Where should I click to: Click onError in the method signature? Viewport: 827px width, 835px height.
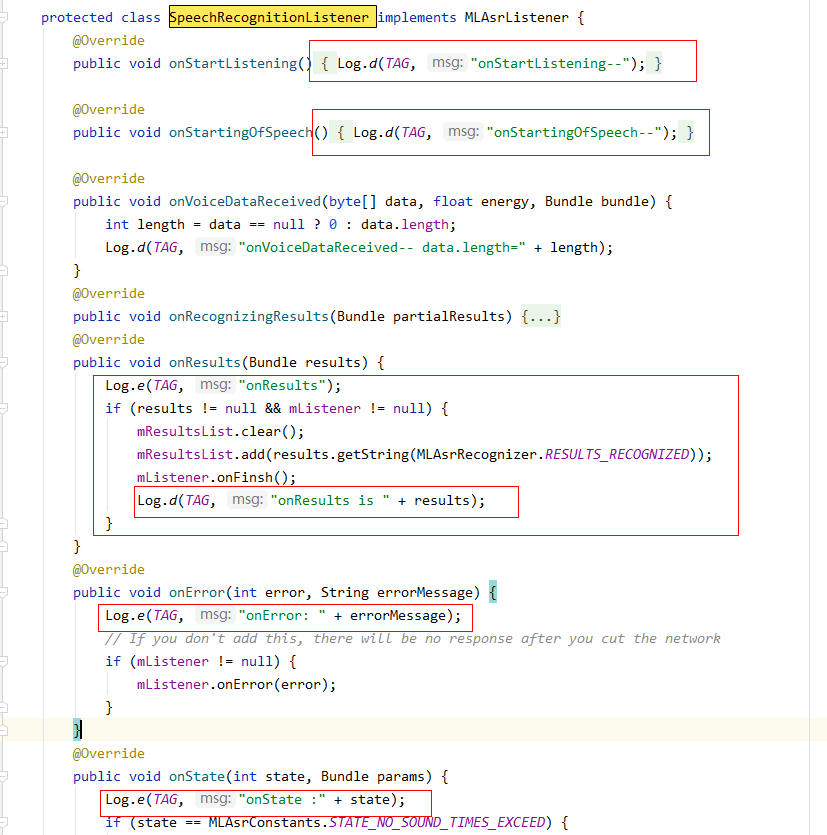[x=197, y=592]
